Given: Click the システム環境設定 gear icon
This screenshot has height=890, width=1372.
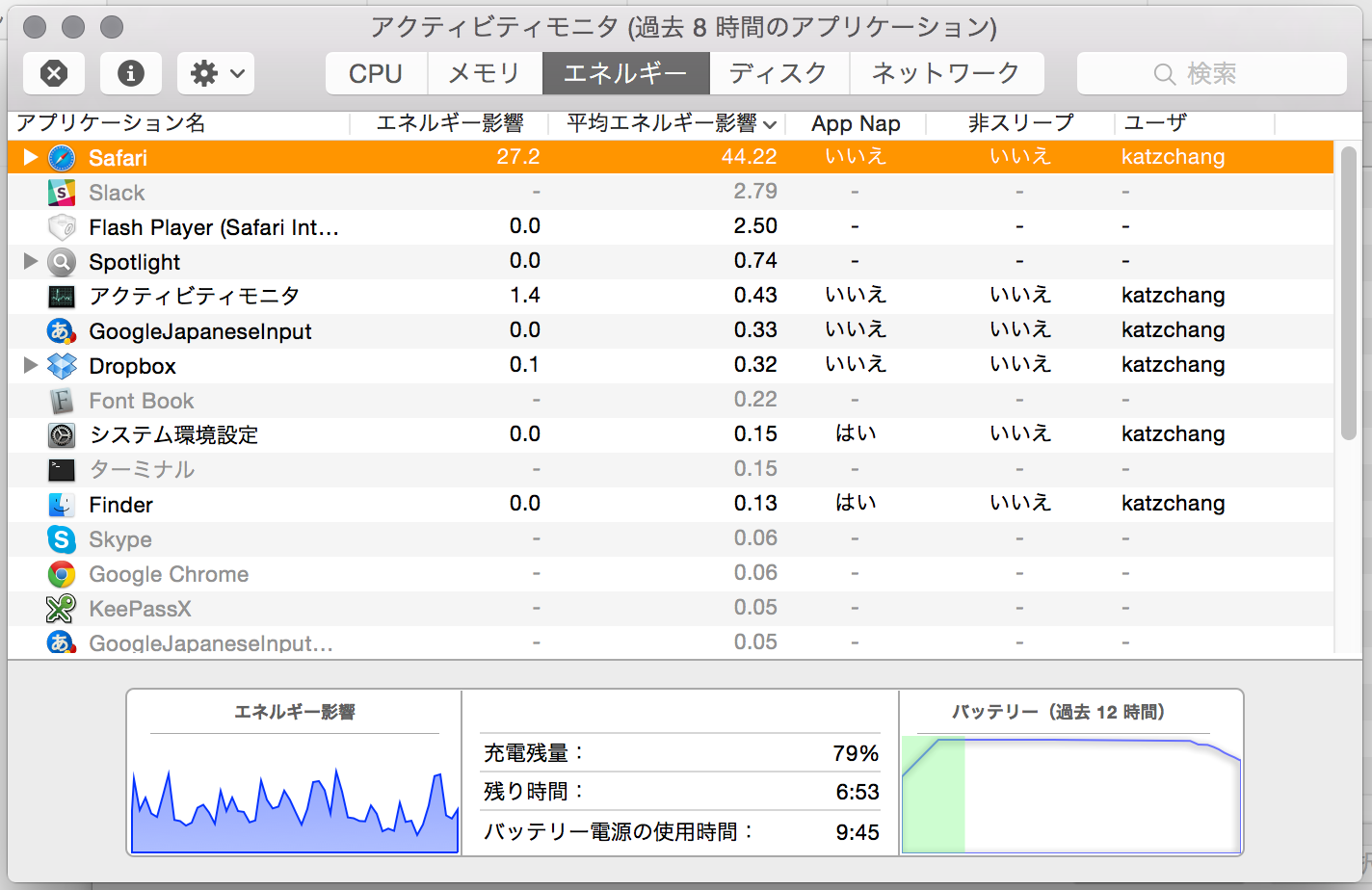Looking at the screenshot, I should [62, 435].
